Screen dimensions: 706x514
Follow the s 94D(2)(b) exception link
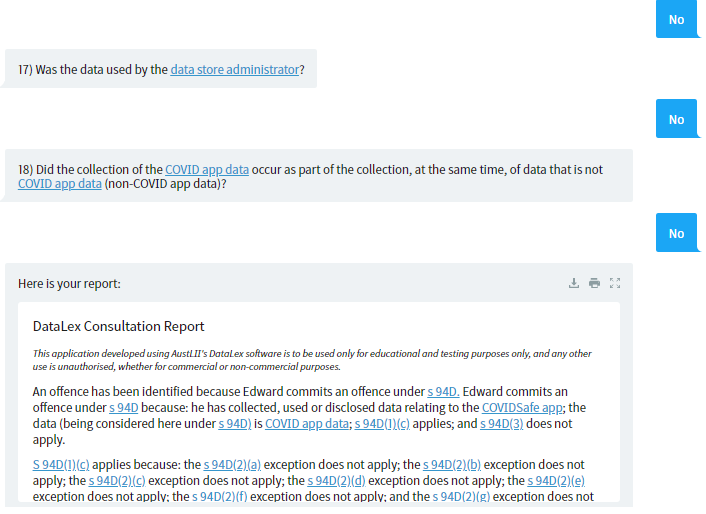(452, 465)
